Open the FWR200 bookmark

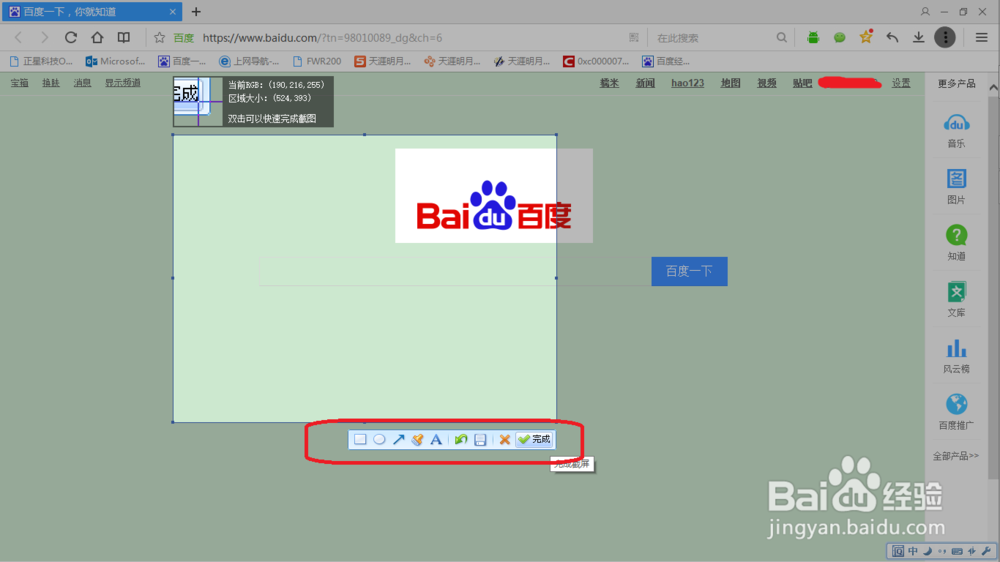pyautogui.click(x=317, y=61)
